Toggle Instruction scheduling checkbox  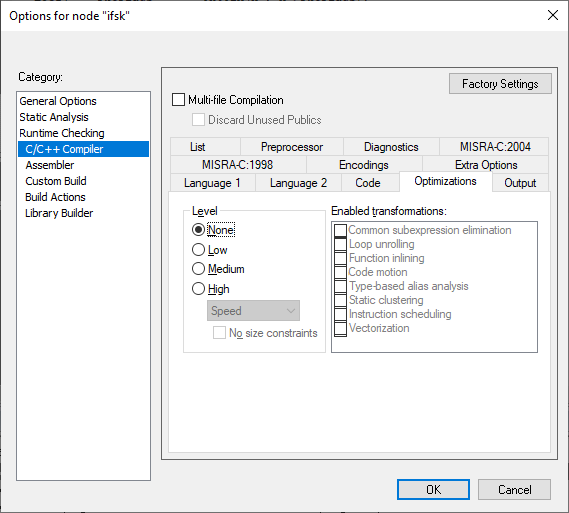[x=340, y=314]
